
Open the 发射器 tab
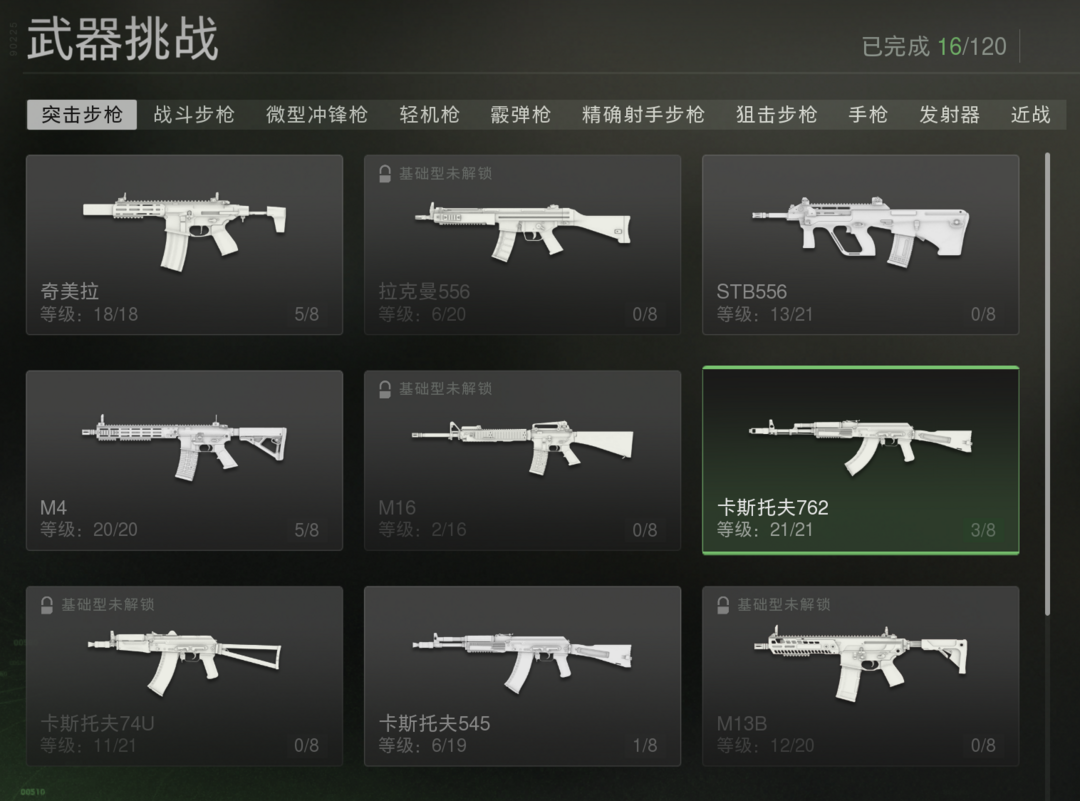[949, 114]
